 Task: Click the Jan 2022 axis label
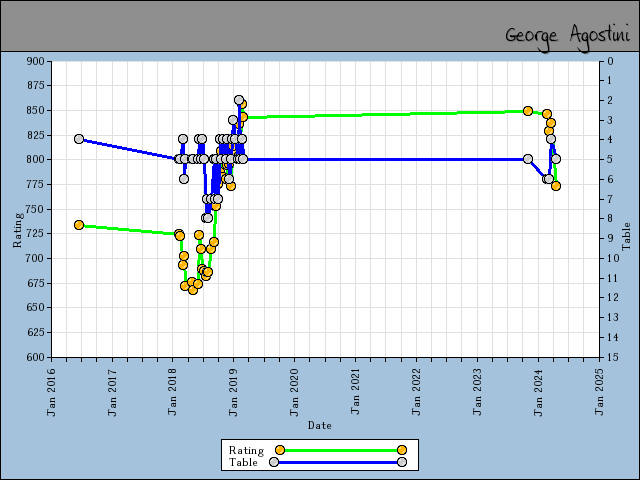(x=416, y=392)
